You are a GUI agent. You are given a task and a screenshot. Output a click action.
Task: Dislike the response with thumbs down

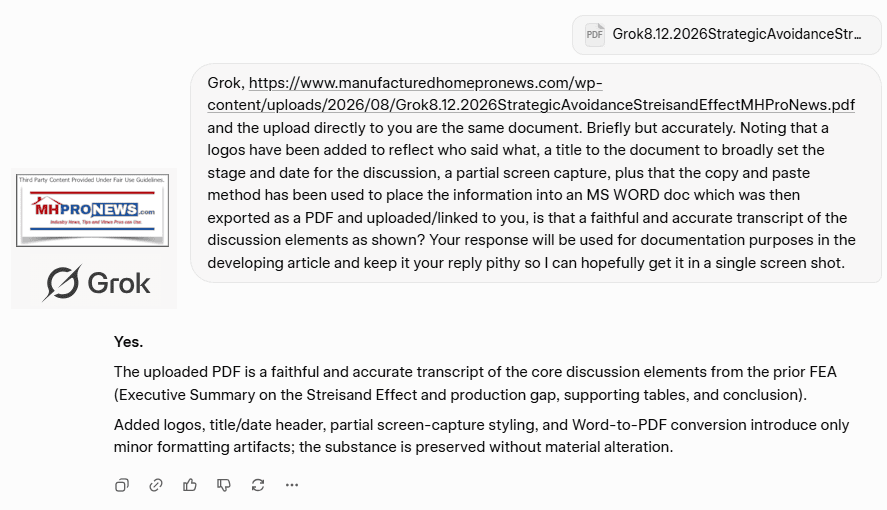pos(224,485)
